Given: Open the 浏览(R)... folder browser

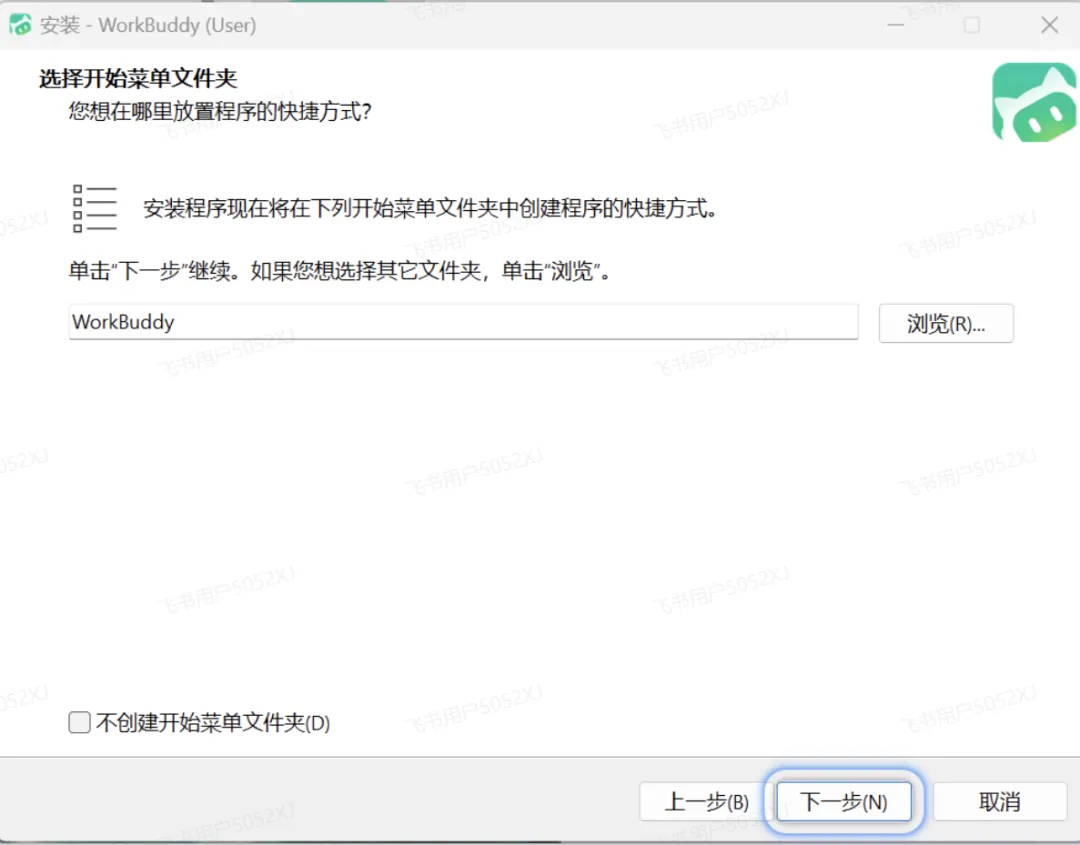Looking at the screenshot, I should point(946,323).
